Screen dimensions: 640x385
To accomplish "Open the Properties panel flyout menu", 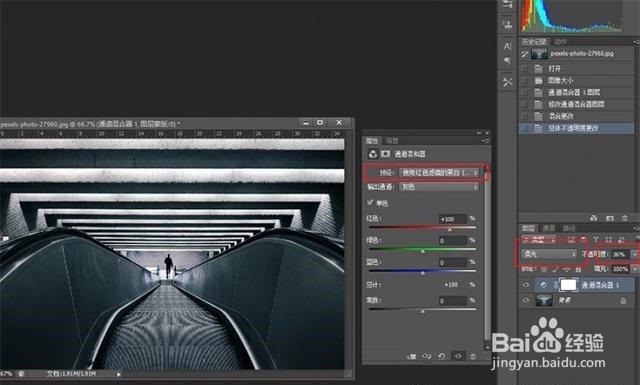I will 487,140.
